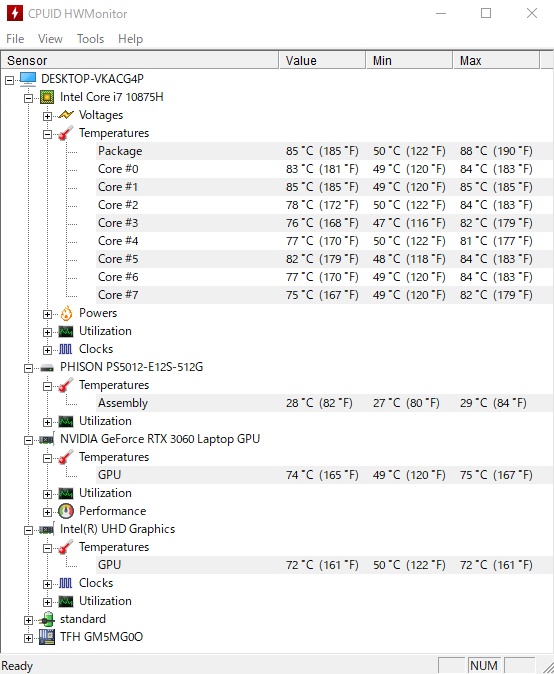Click the PHISON drive icon
This screenshot has height=674, width=554.
point(47,368)
